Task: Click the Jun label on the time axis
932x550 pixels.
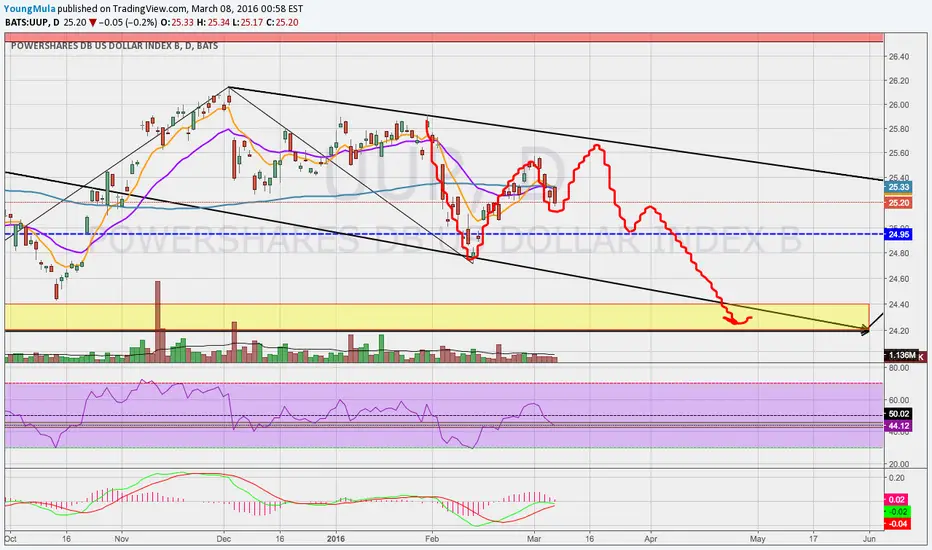Action: [869, 539]
